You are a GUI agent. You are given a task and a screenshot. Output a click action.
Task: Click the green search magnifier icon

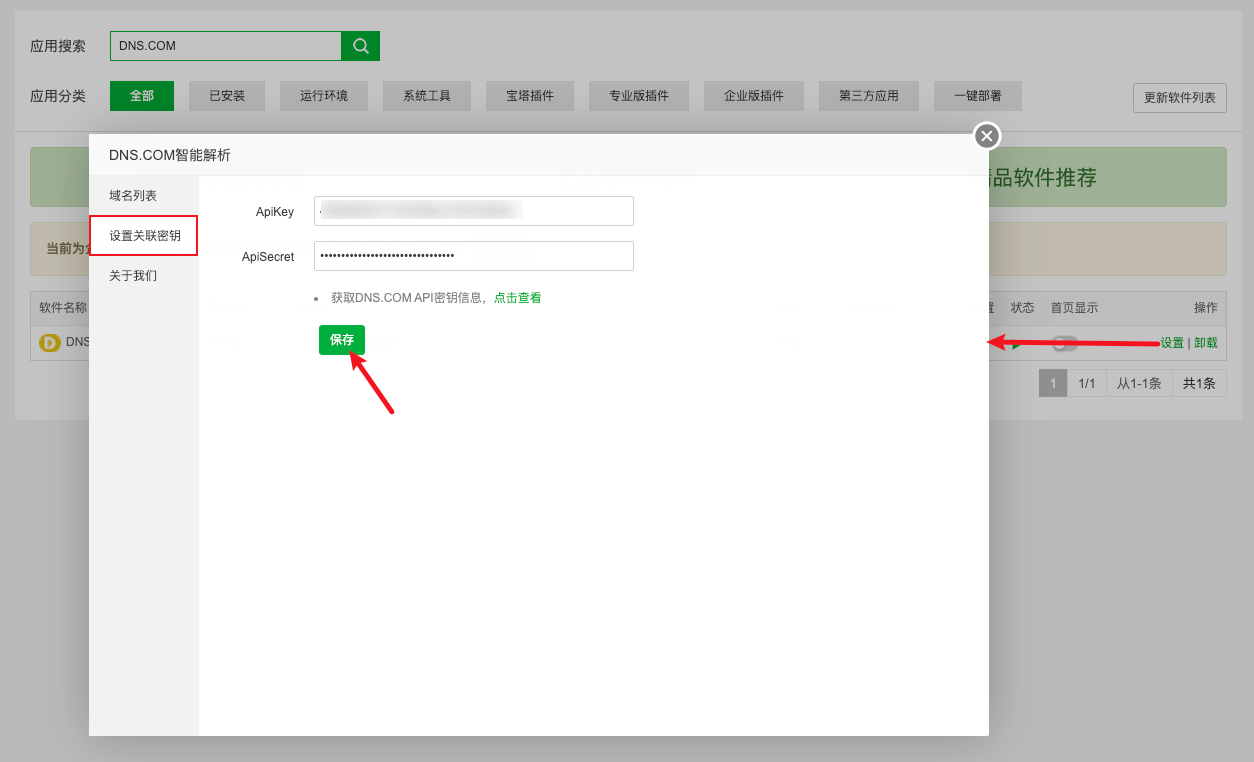pos(361,46)
